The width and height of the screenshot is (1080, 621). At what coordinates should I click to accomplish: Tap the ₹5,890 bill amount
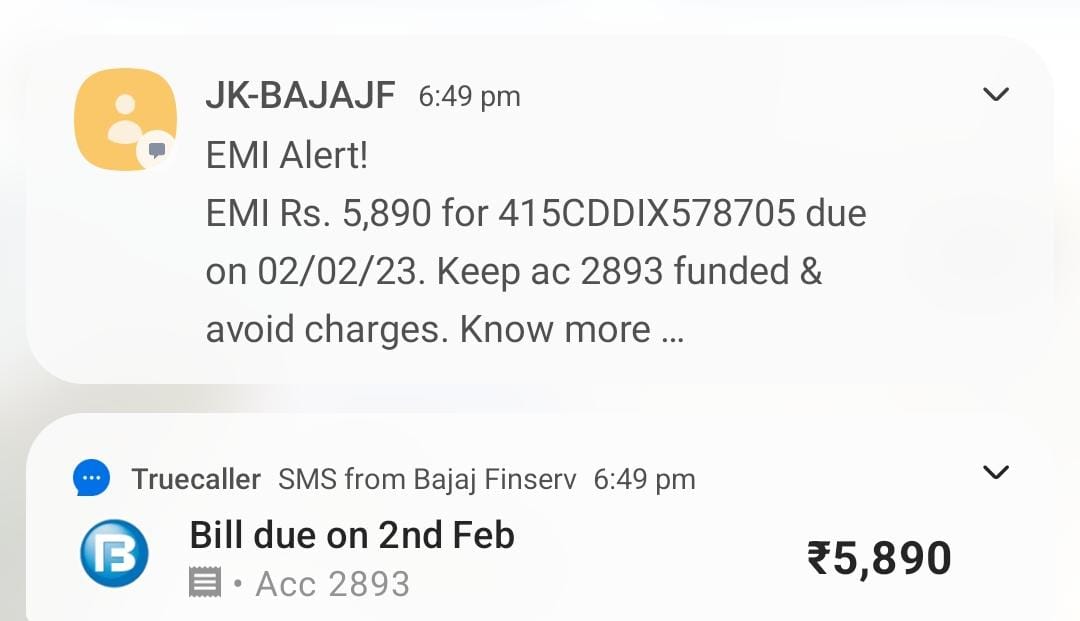(879, 558)
